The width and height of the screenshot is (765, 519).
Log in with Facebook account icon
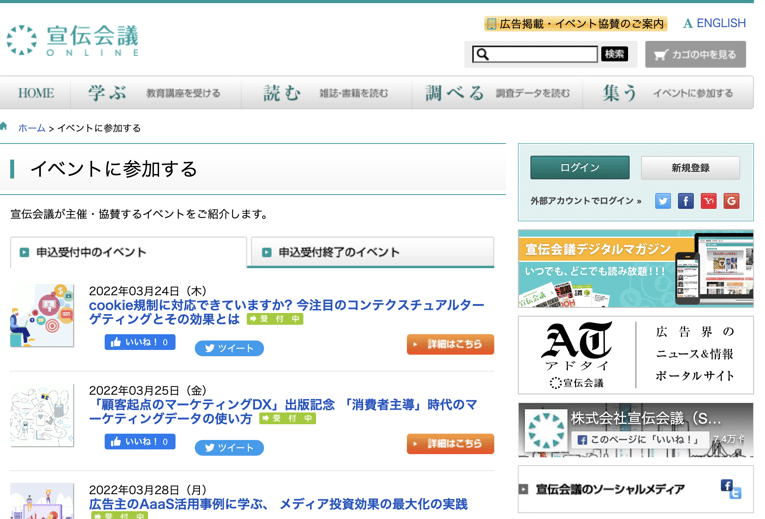[x=685, y=201]
